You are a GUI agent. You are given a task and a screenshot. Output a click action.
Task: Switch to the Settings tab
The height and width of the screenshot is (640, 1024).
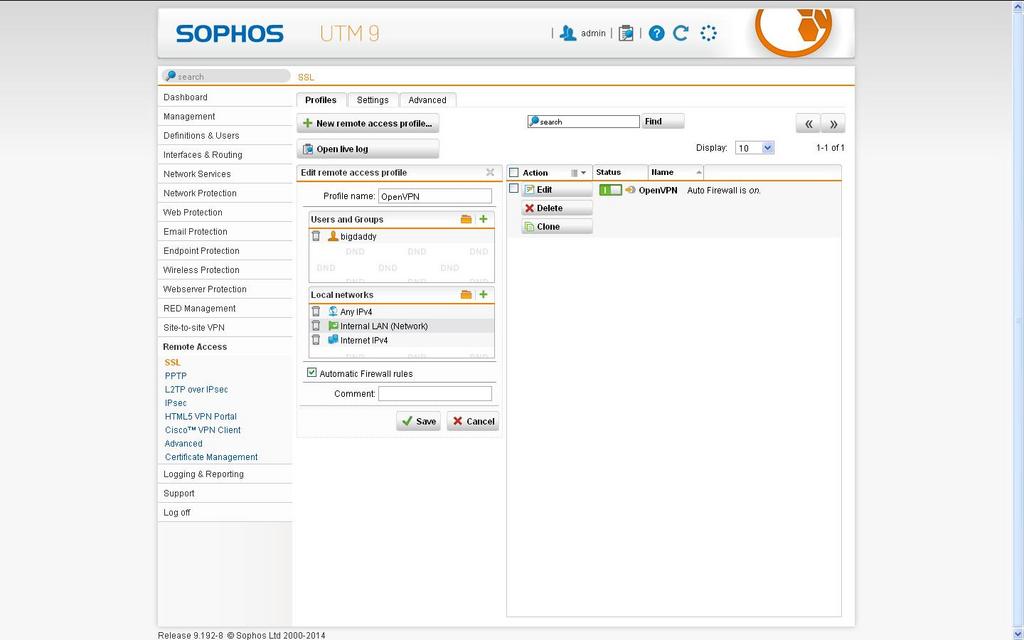click(x=372, y=100)
